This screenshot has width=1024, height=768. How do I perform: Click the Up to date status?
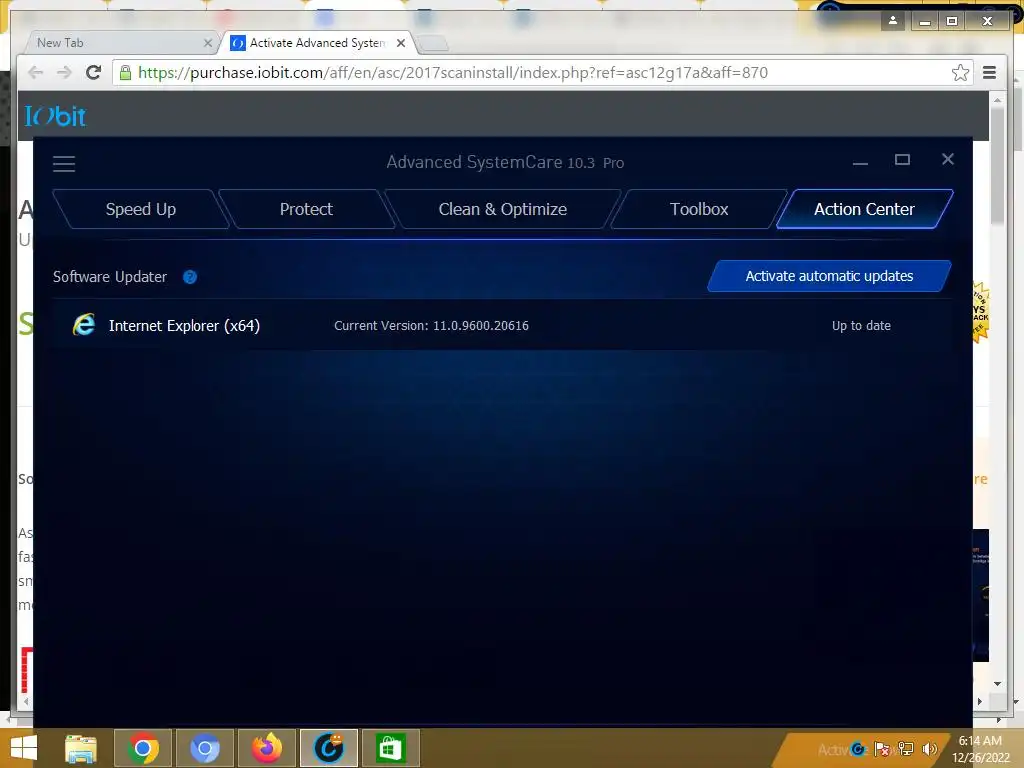[861, 325]
